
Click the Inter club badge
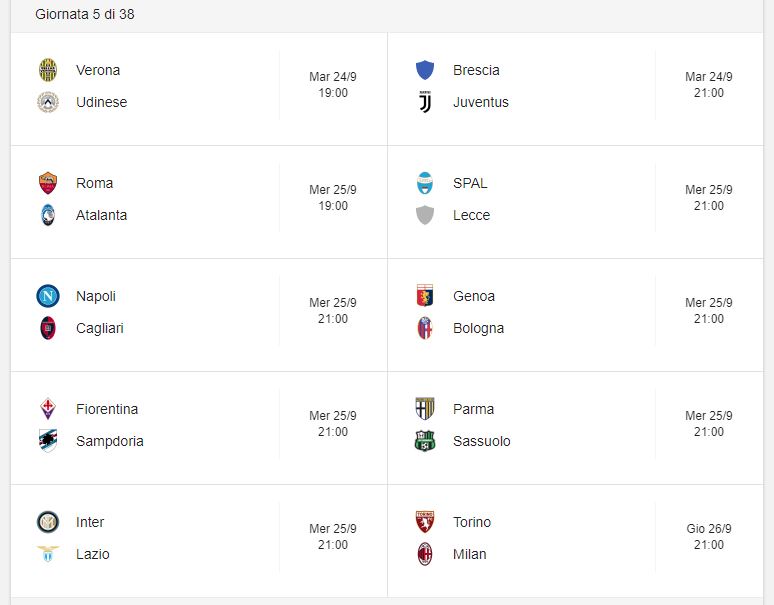click(x=48, y=522)
